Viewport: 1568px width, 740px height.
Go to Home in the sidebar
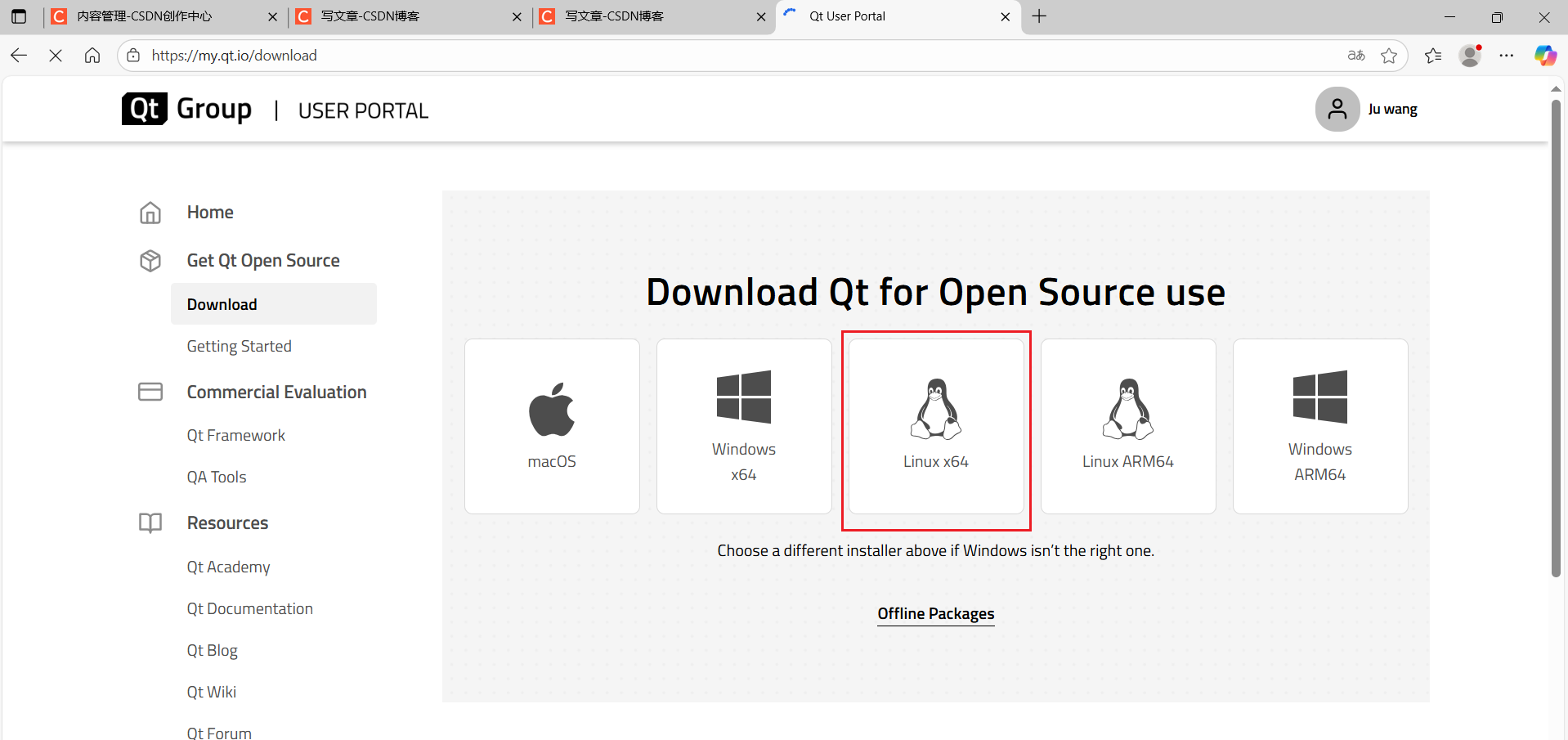(x=210, y=213)
